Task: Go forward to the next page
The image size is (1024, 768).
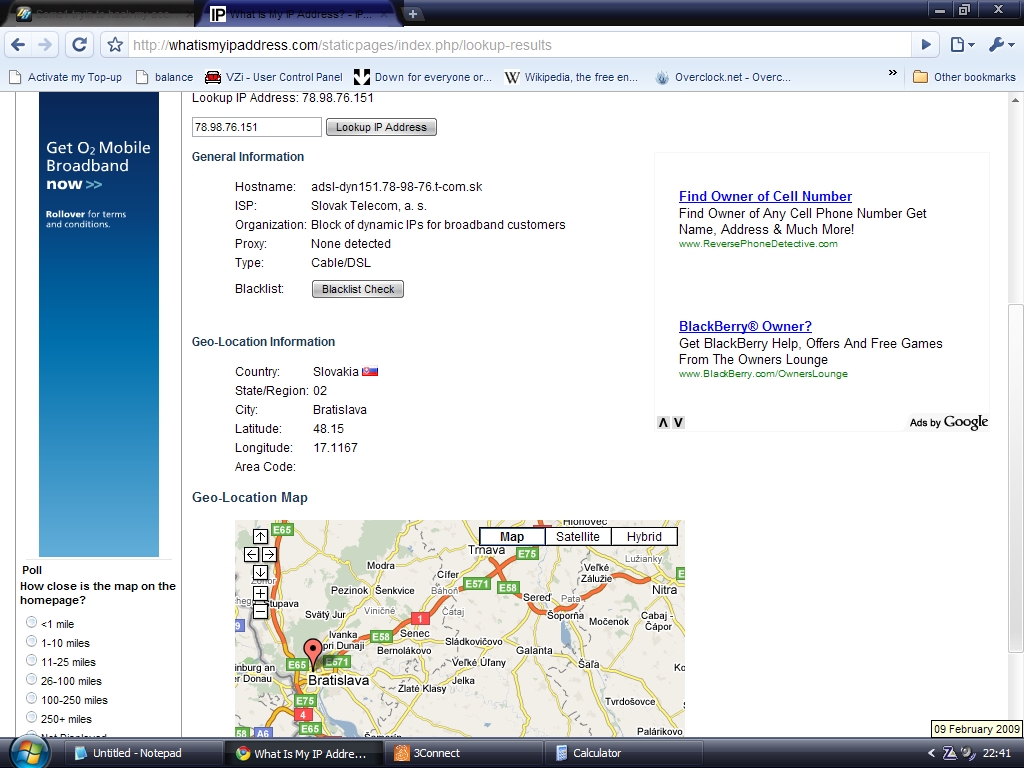Action: coord(45,45)
